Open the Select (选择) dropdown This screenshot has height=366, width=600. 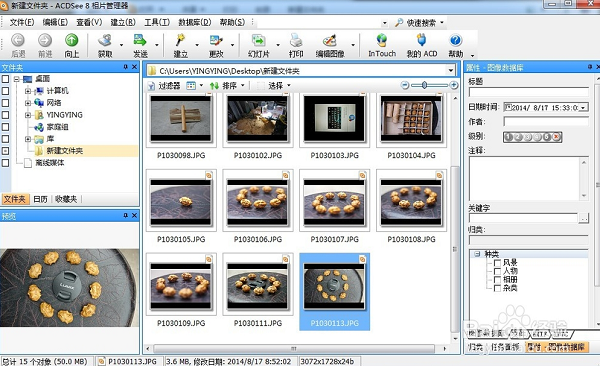289,86
